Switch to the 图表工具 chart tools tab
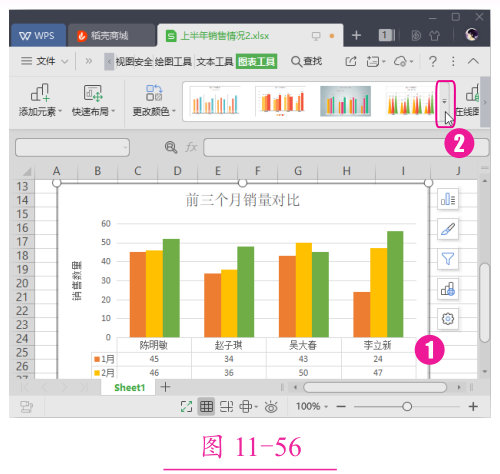 pos(256,61)
